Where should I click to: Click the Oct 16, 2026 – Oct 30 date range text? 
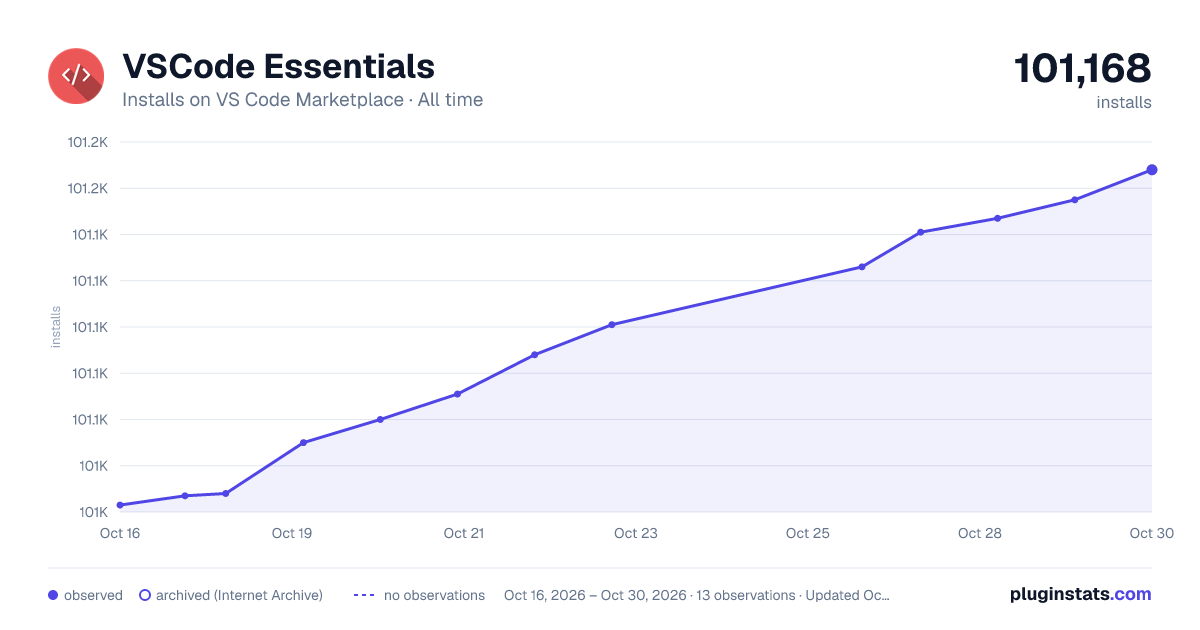click(697, 595)
